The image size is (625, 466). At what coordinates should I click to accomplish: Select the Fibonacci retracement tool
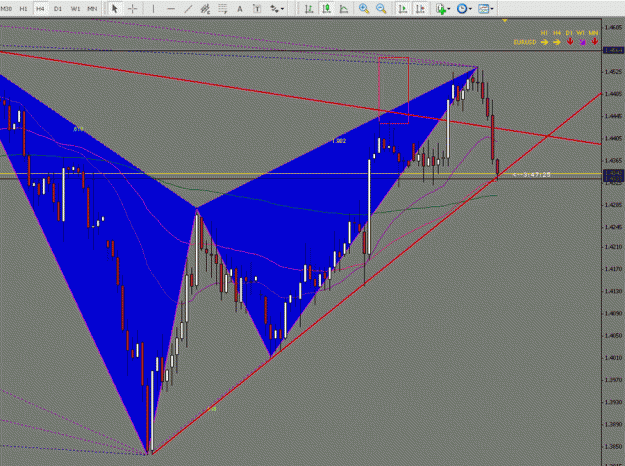[223, 8]
